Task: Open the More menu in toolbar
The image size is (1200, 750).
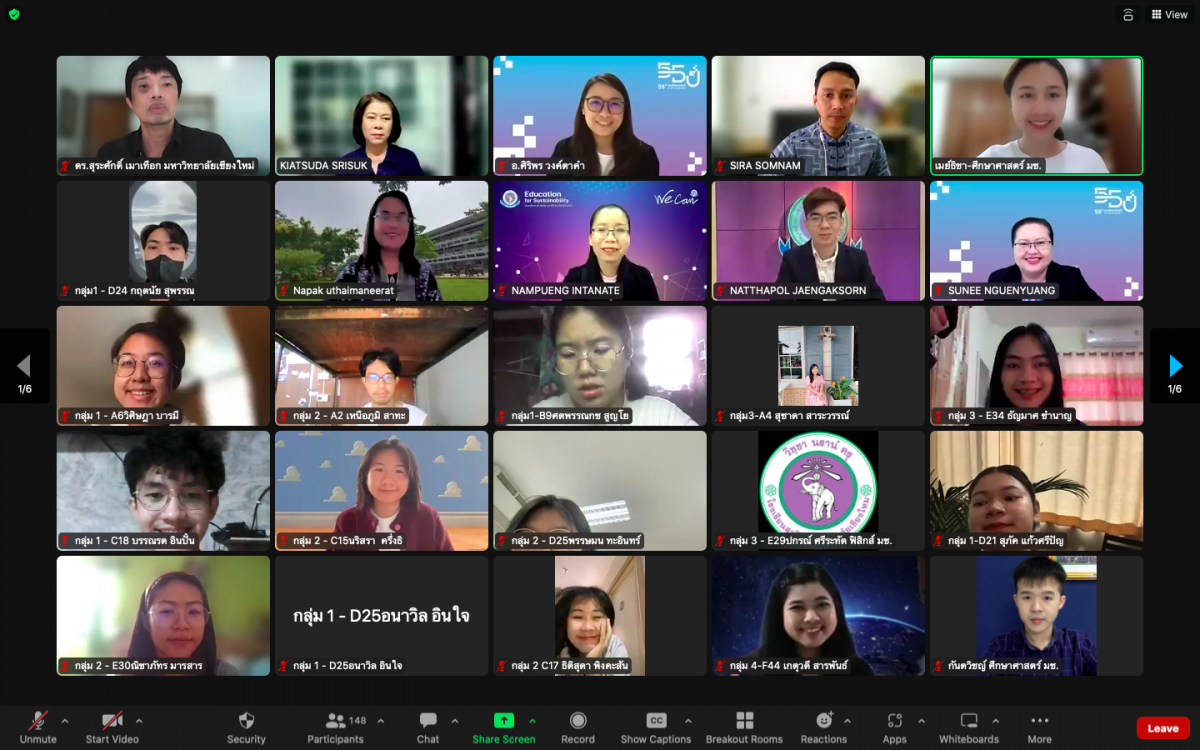Action: (1039, 726)
